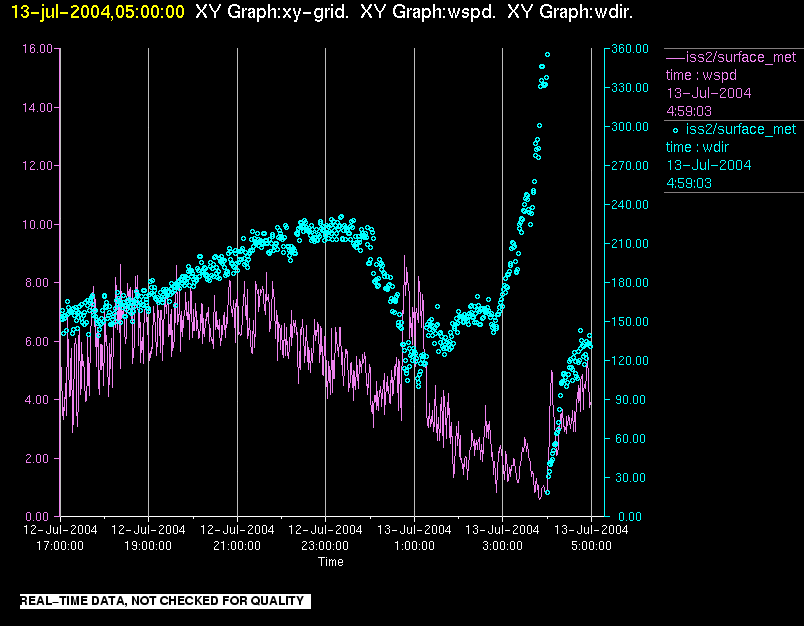Click the 12-Jul-2004 17:00:00 time label

[60, 537]
